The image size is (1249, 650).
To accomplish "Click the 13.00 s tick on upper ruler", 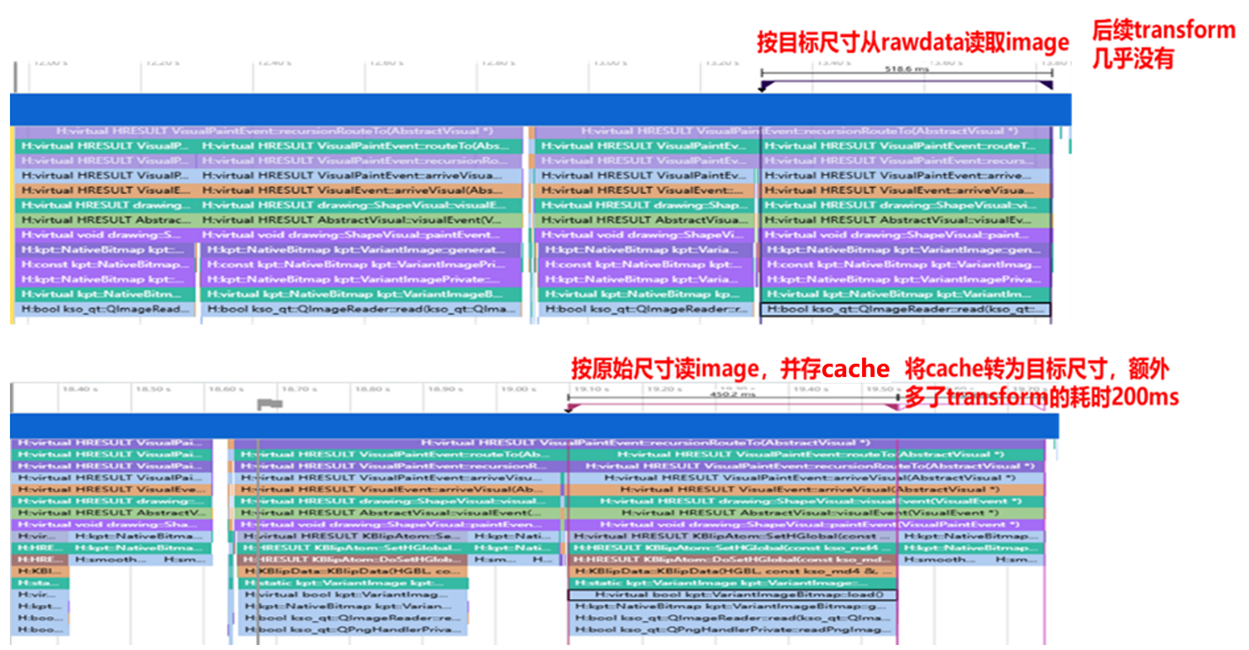I will click(611, 62).
